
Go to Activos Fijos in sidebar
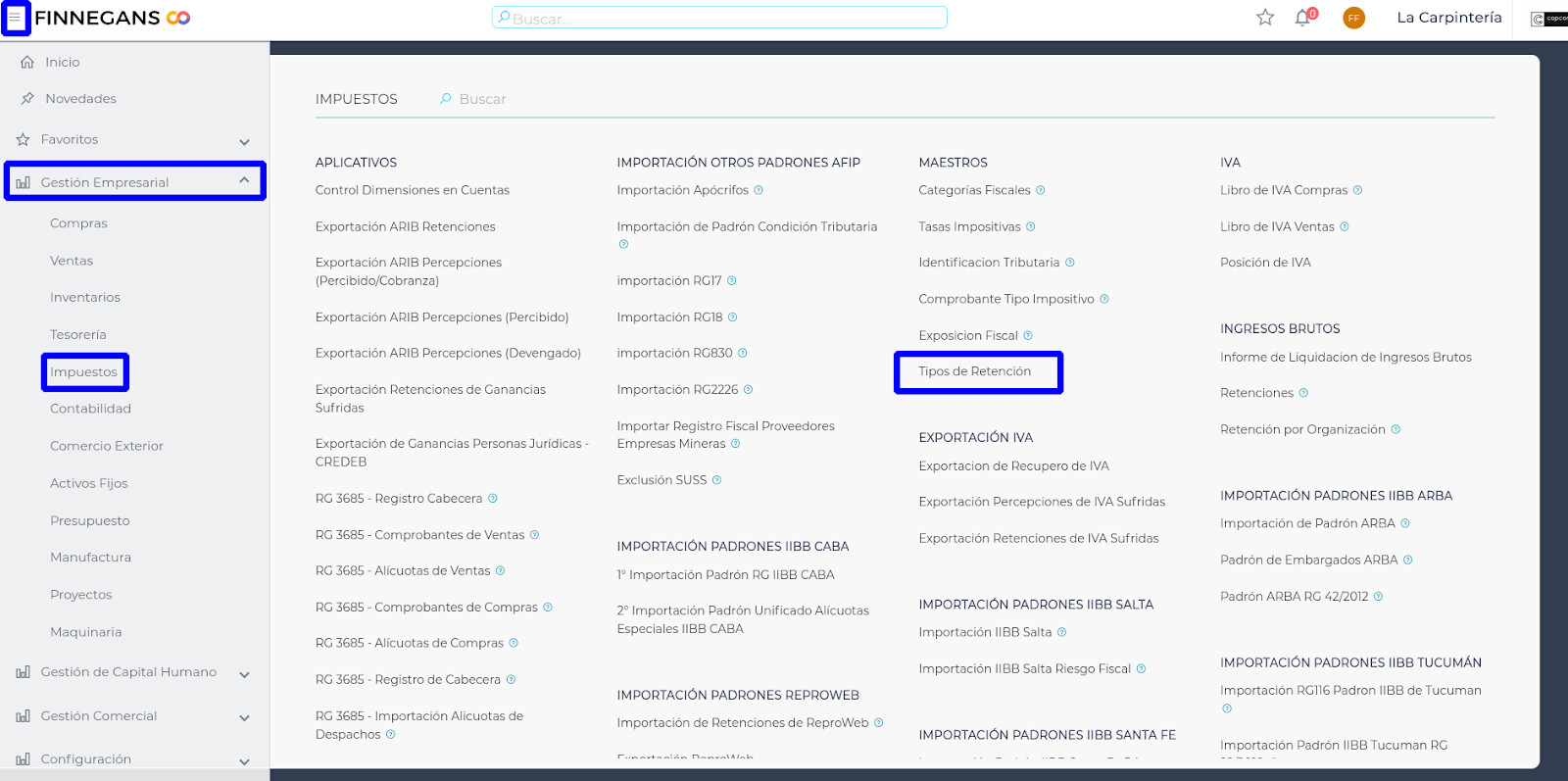[x=89, y=483]
